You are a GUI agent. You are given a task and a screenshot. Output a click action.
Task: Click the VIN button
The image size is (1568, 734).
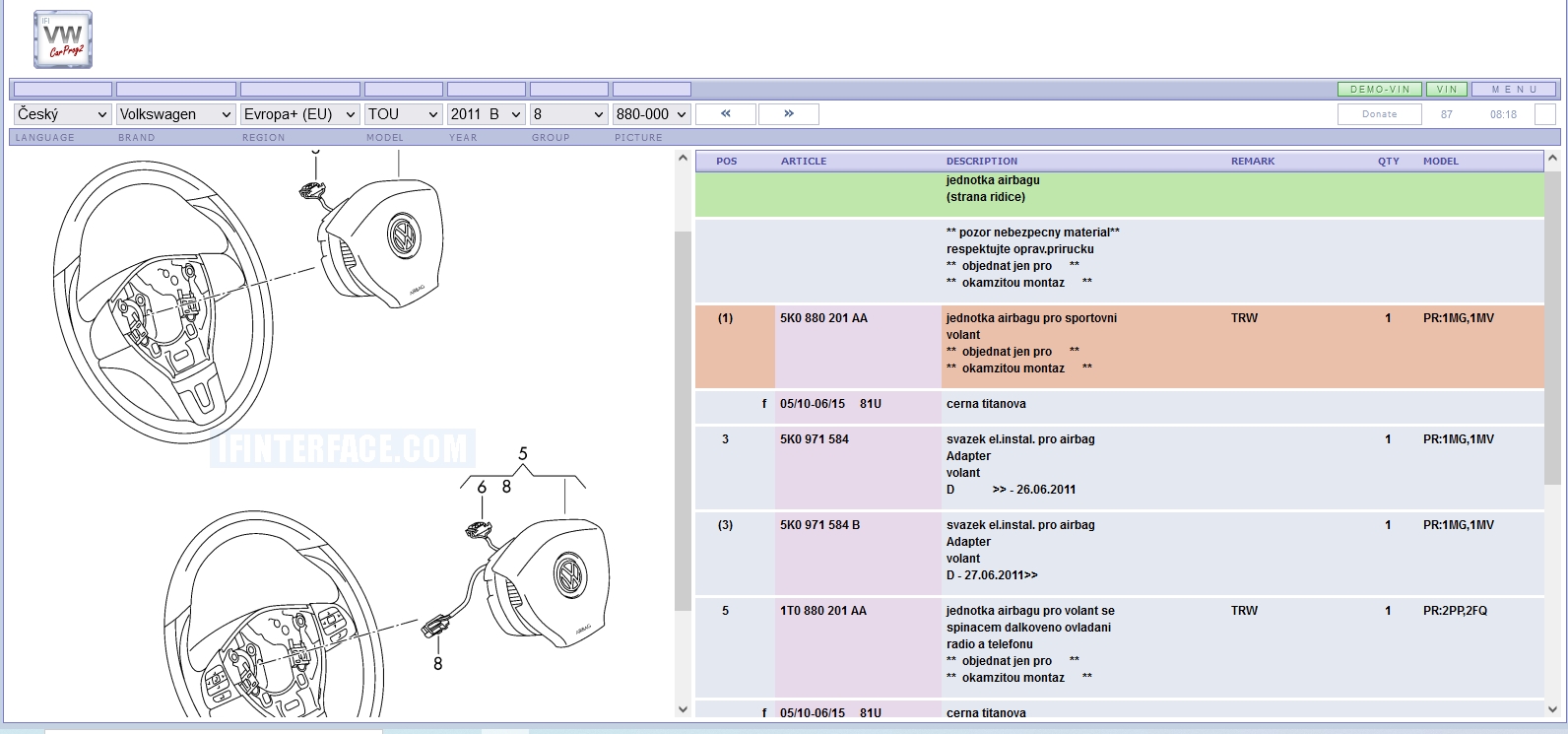point(1447,89)
